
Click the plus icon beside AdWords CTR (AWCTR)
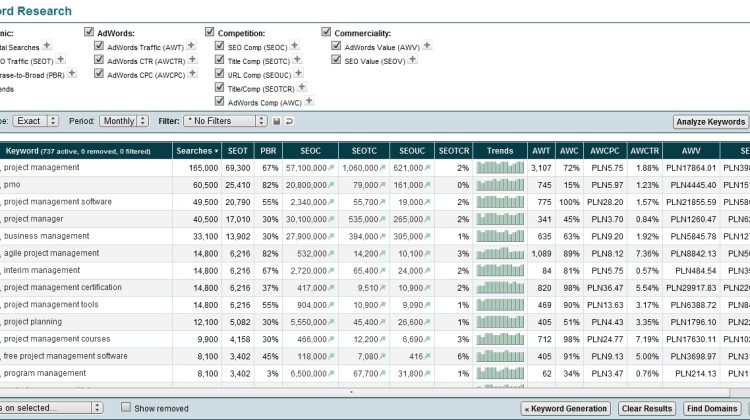pos(192,59)
